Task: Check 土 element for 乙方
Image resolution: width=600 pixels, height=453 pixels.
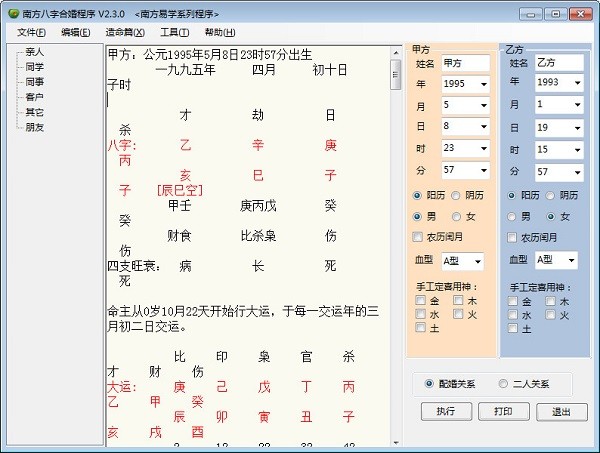Action: pos(513,328)
